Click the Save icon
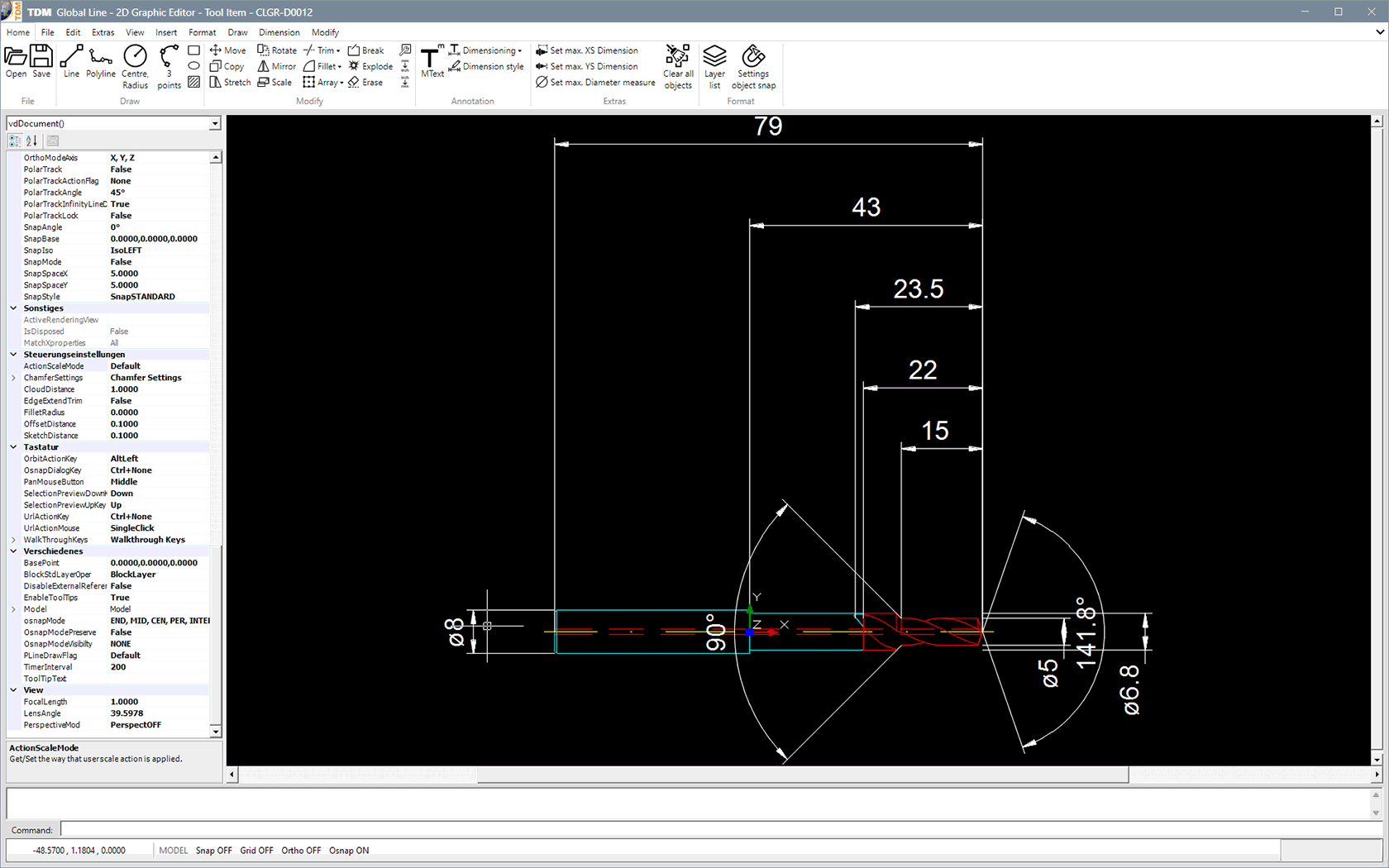Screen dimensions: 1389x868 pos(41,62)
